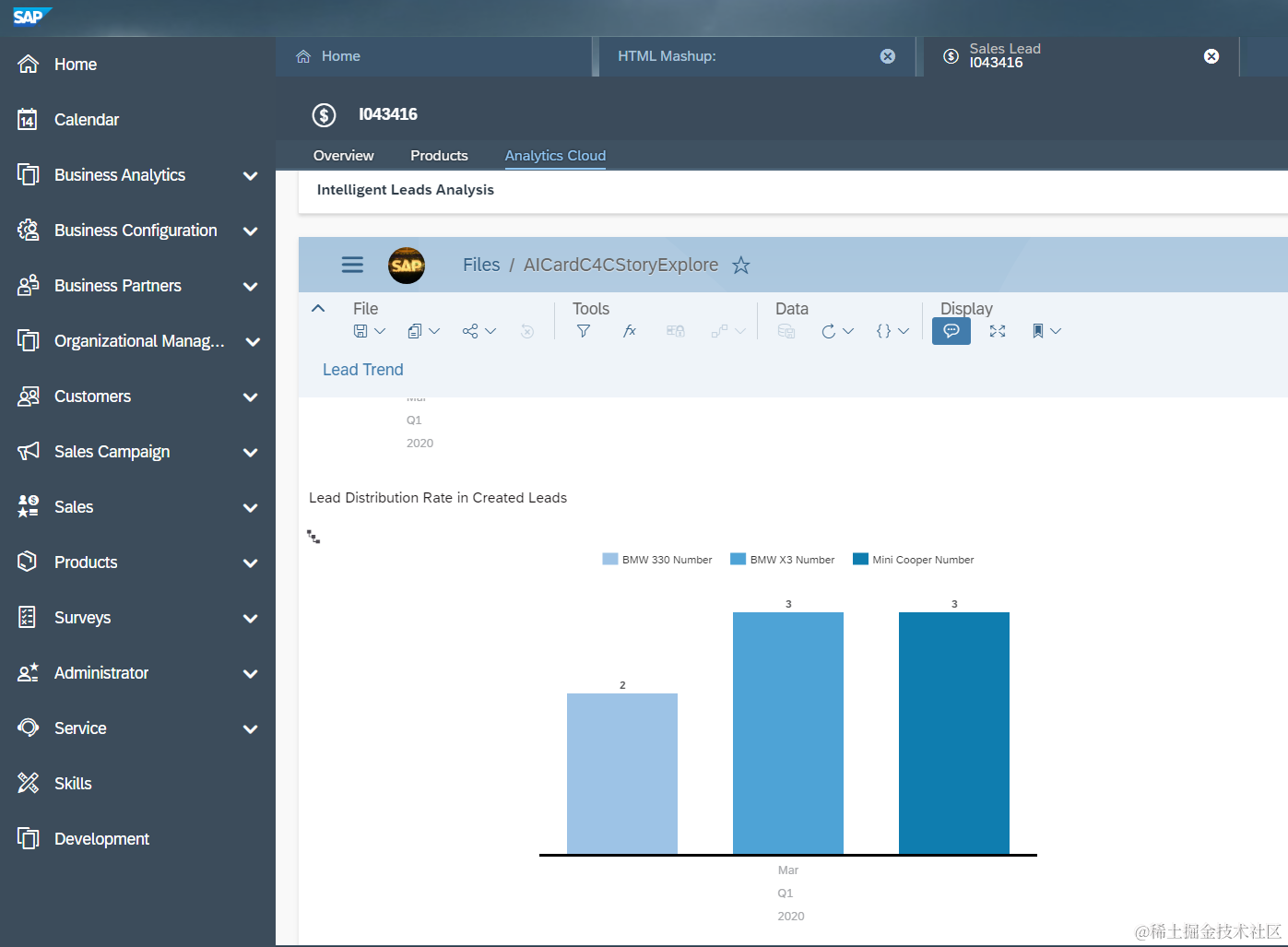Open Calendar from the sidebar icon

coord(29,119)
